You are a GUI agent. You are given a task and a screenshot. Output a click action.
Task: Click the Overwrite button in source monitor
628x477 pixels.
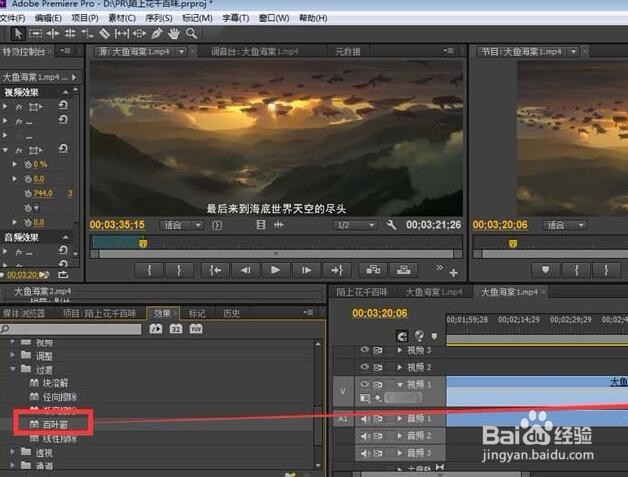coord(403,270)
